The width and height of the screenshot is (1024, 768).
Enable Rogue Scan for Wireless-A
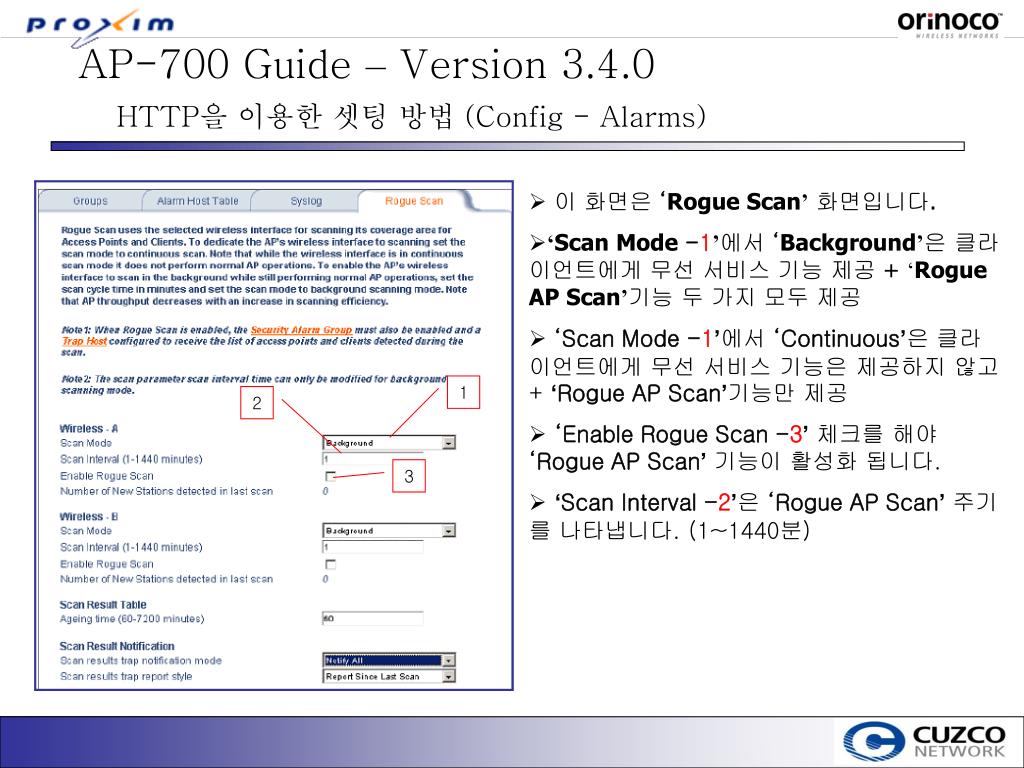click(330, 476)
